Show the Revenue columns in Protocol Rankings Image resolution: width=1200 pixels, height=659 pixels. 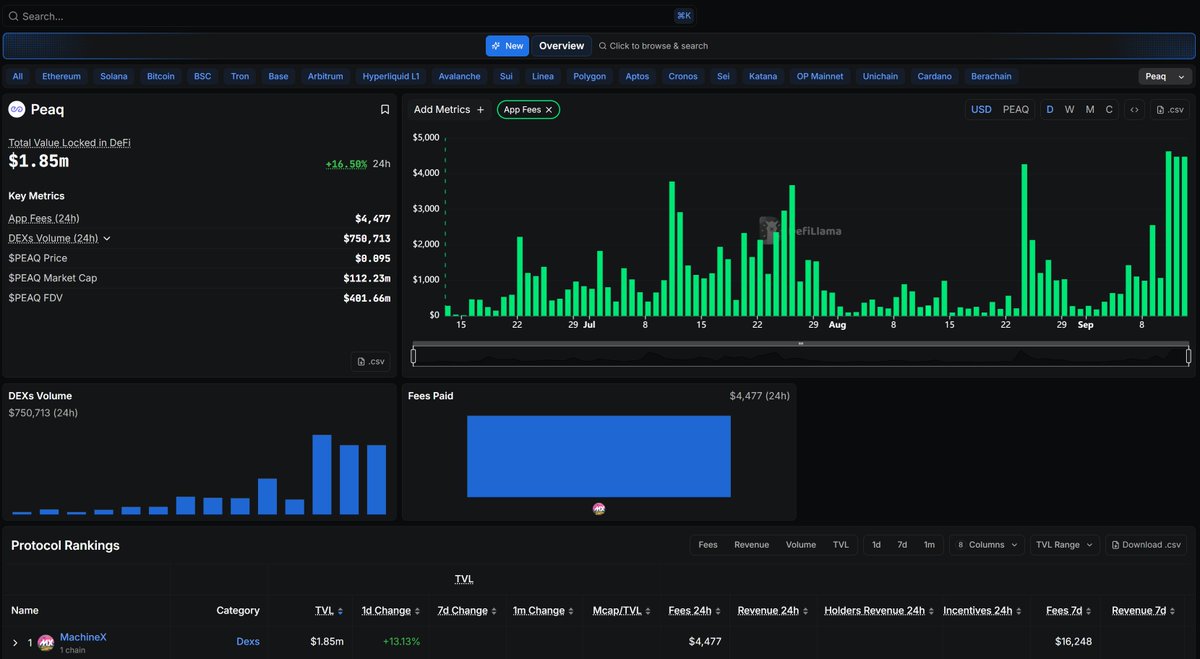[752, 545]
